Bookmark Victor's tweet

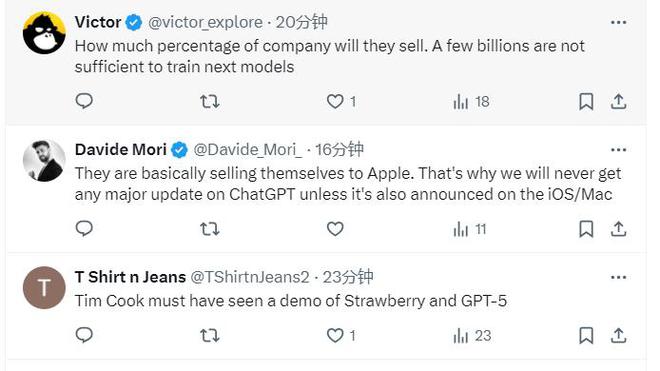[x=586, y=101]
